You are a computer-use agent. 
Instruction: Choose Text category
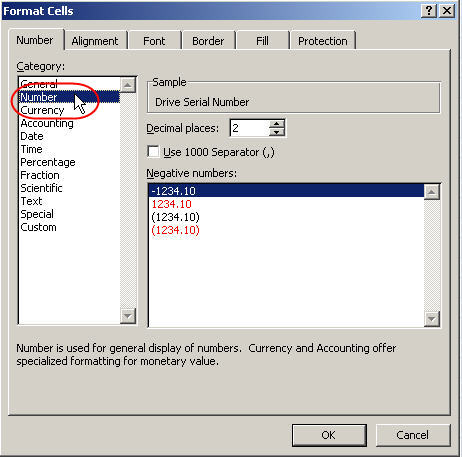(x=69, y=201)
